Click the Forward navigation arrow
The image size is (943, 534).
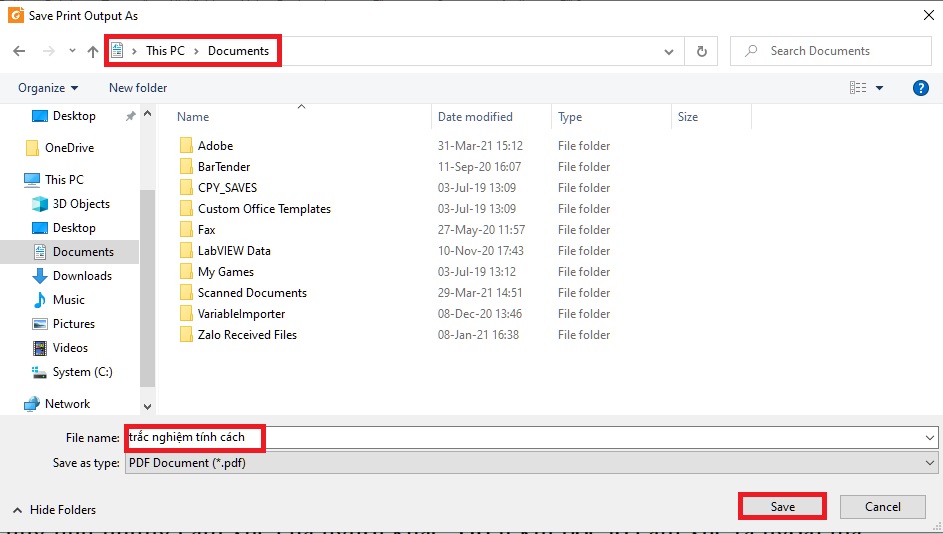point(49,51)
